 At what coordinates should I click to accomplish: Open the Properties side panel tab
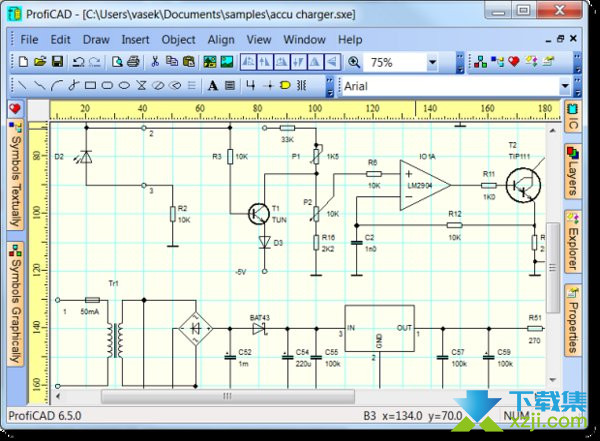573,320
